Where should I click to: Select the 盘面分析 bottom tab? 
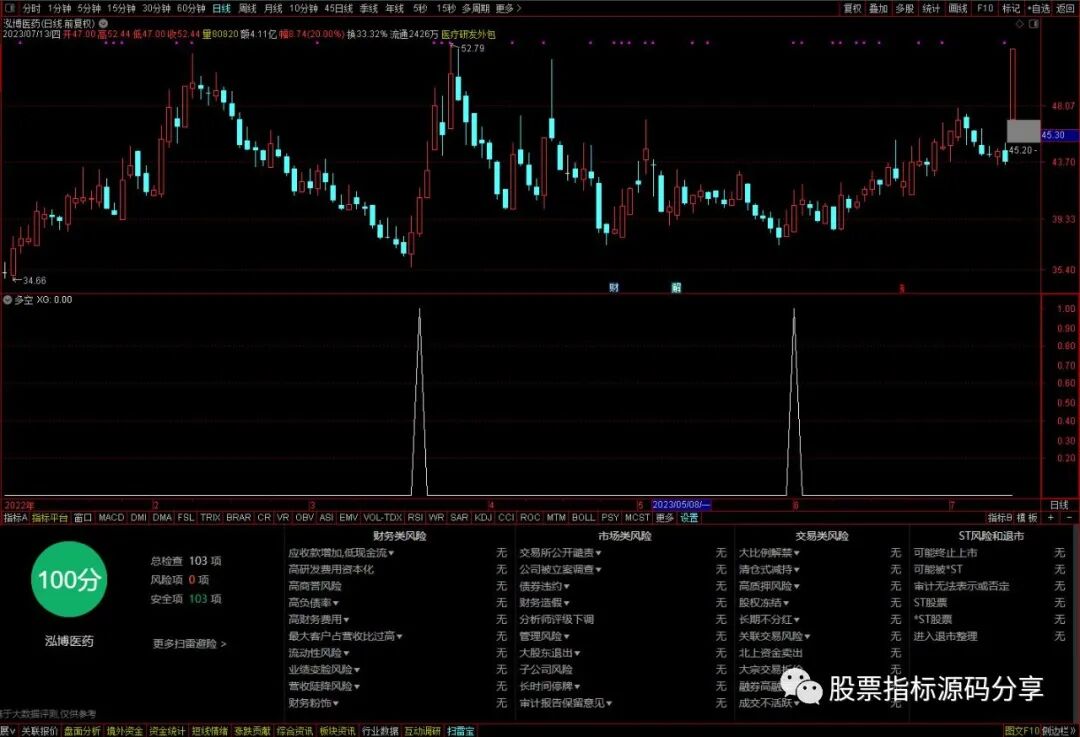82,731
